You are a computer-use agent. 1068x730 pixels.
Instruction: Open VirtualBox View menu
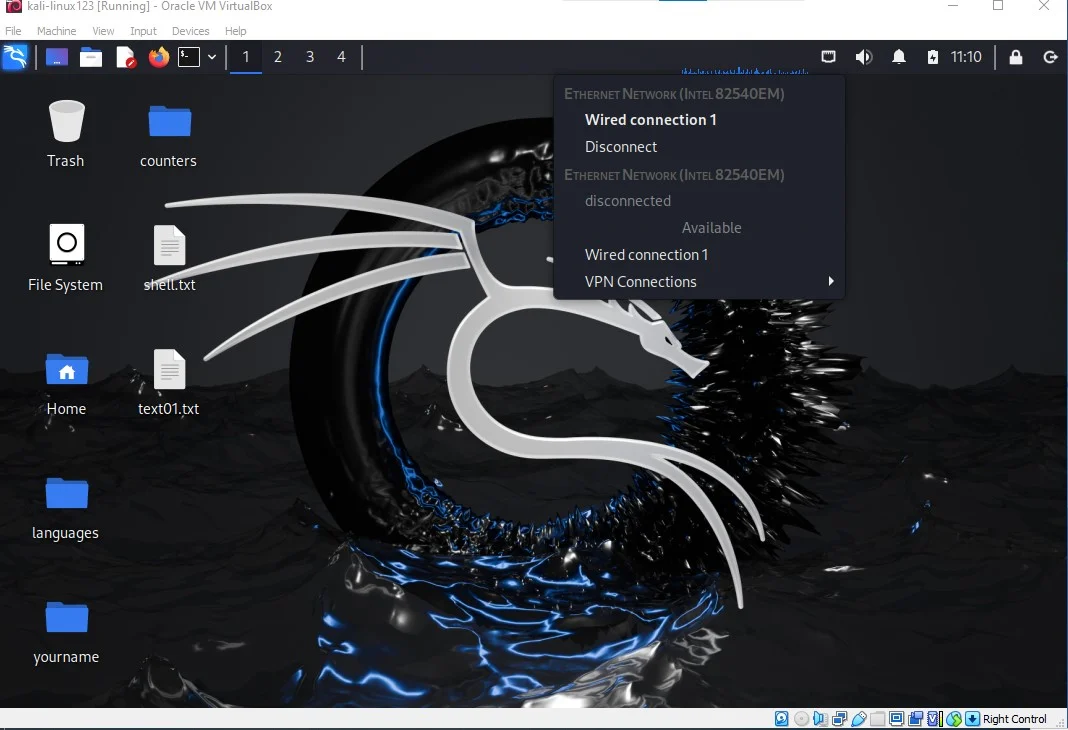coord(103,31)
